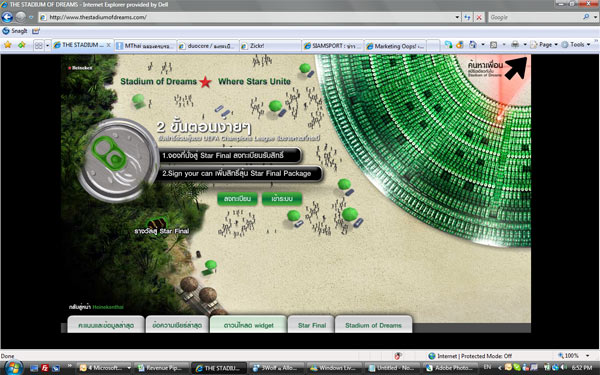
Task: Click Internet Protected Mode Off zone indicator
Action: pyautogui.click(x=470, y=356)
